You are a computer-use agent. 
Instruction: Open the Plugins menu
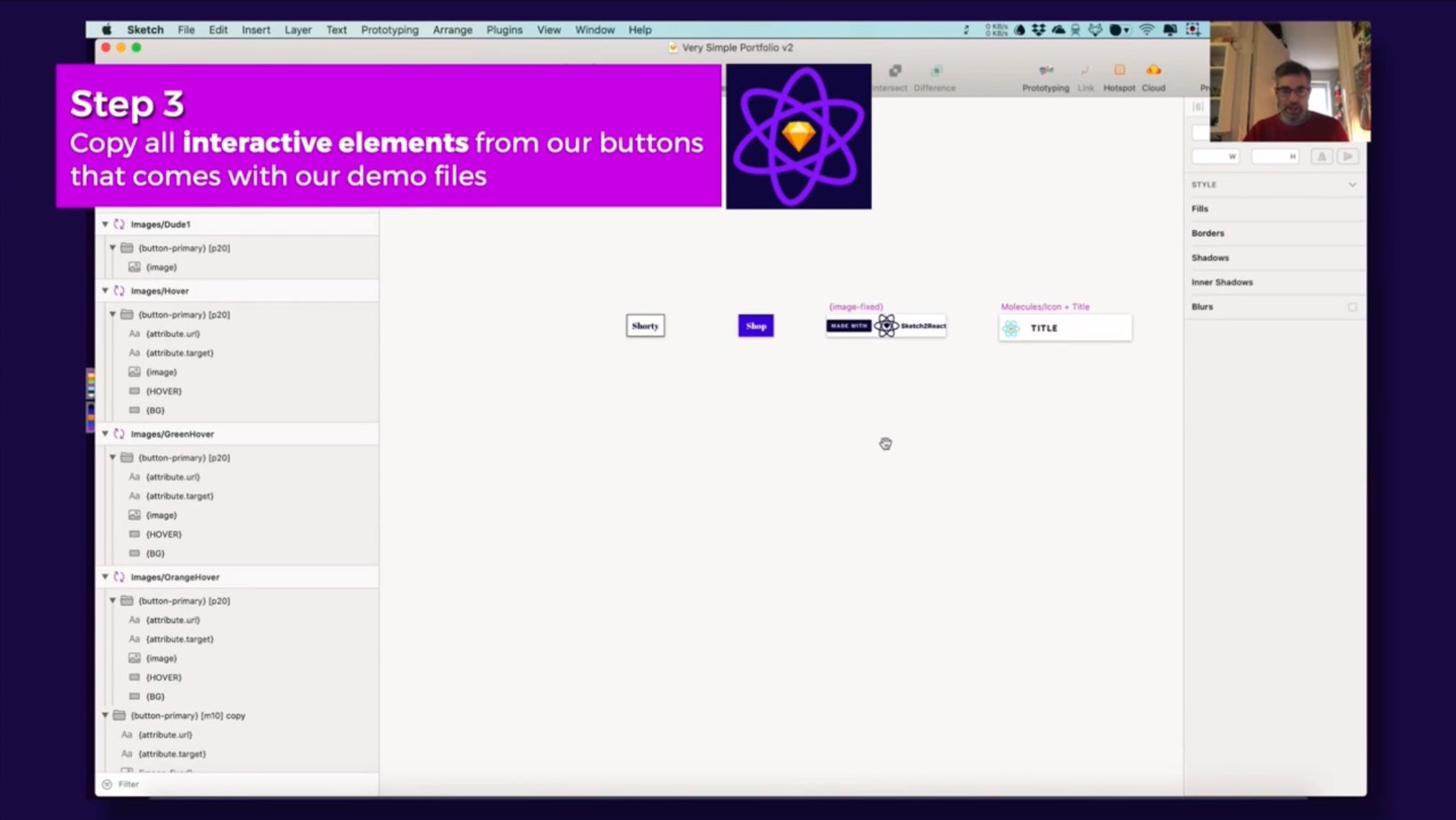[504, 29]
